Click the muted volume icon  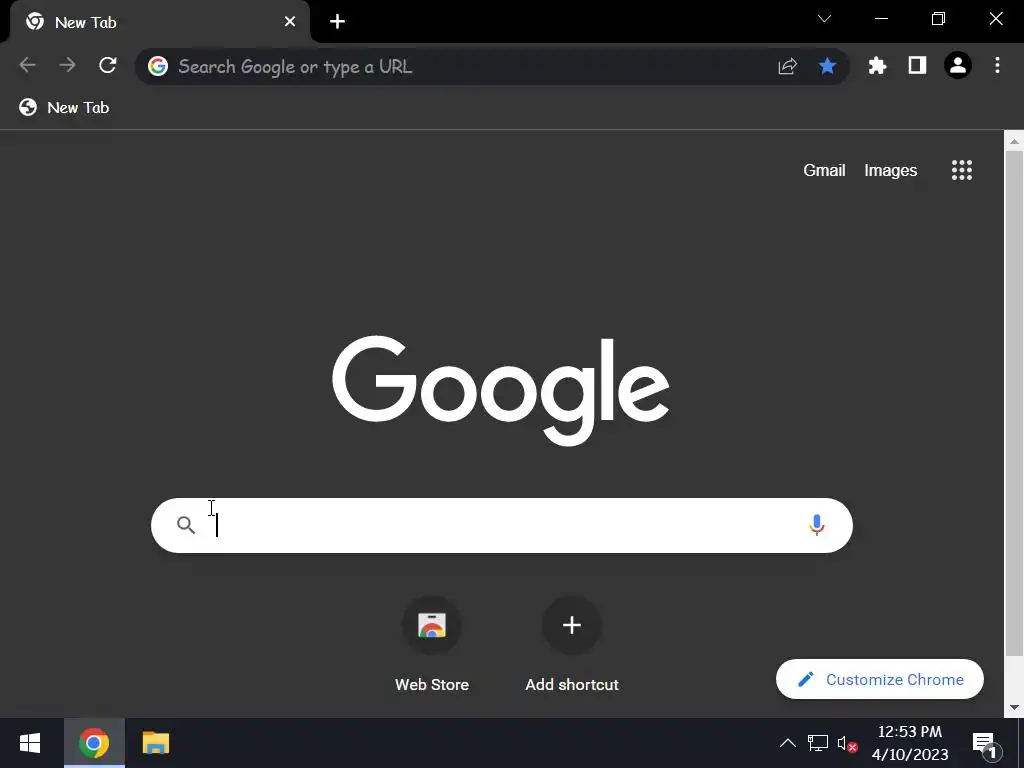click(848, 744)
